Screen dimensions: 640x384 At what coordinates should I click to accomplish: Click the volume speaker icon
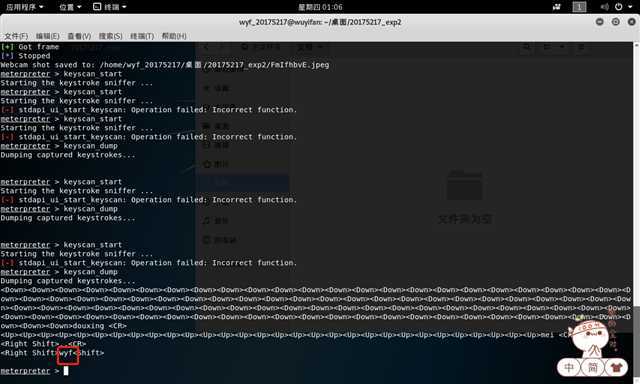(604, 7)
